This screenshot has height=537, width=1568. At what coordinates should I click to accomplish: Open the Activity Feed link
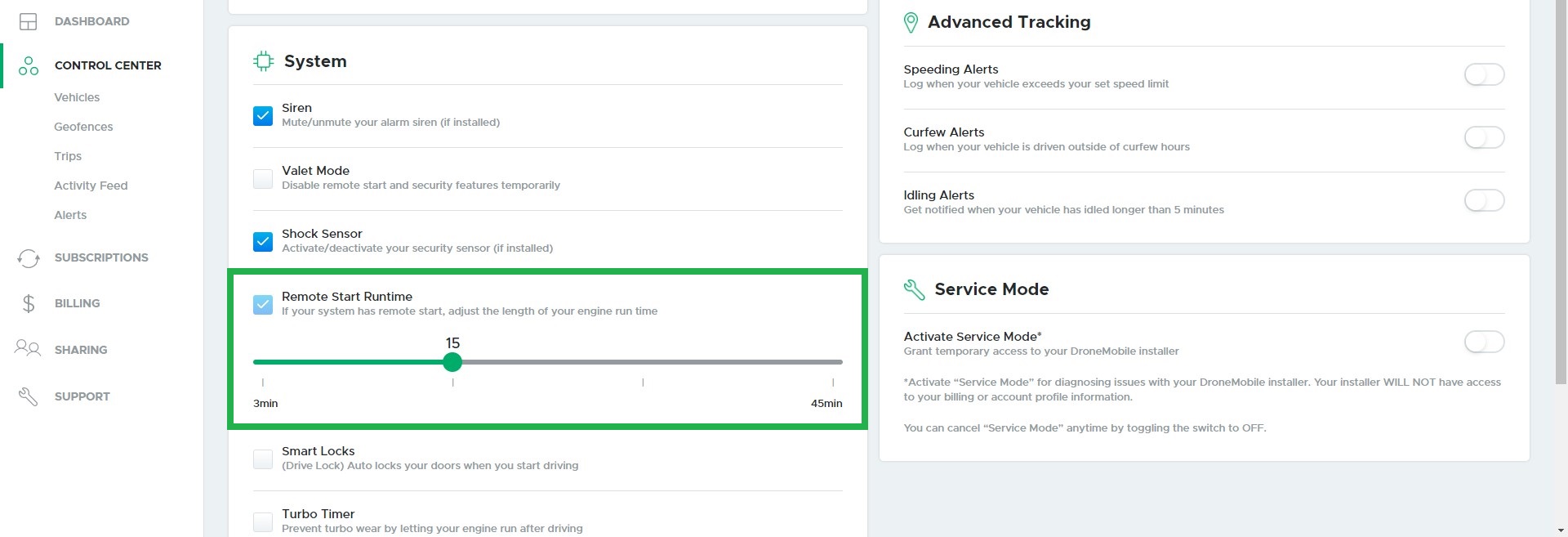(91, 186)
